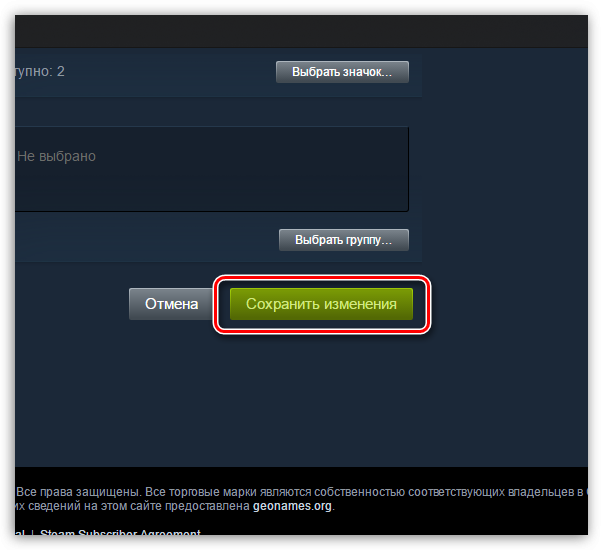603x550 pixels.
Task: Open the Выбрать группу... selector
Action: tap(344, 240)
